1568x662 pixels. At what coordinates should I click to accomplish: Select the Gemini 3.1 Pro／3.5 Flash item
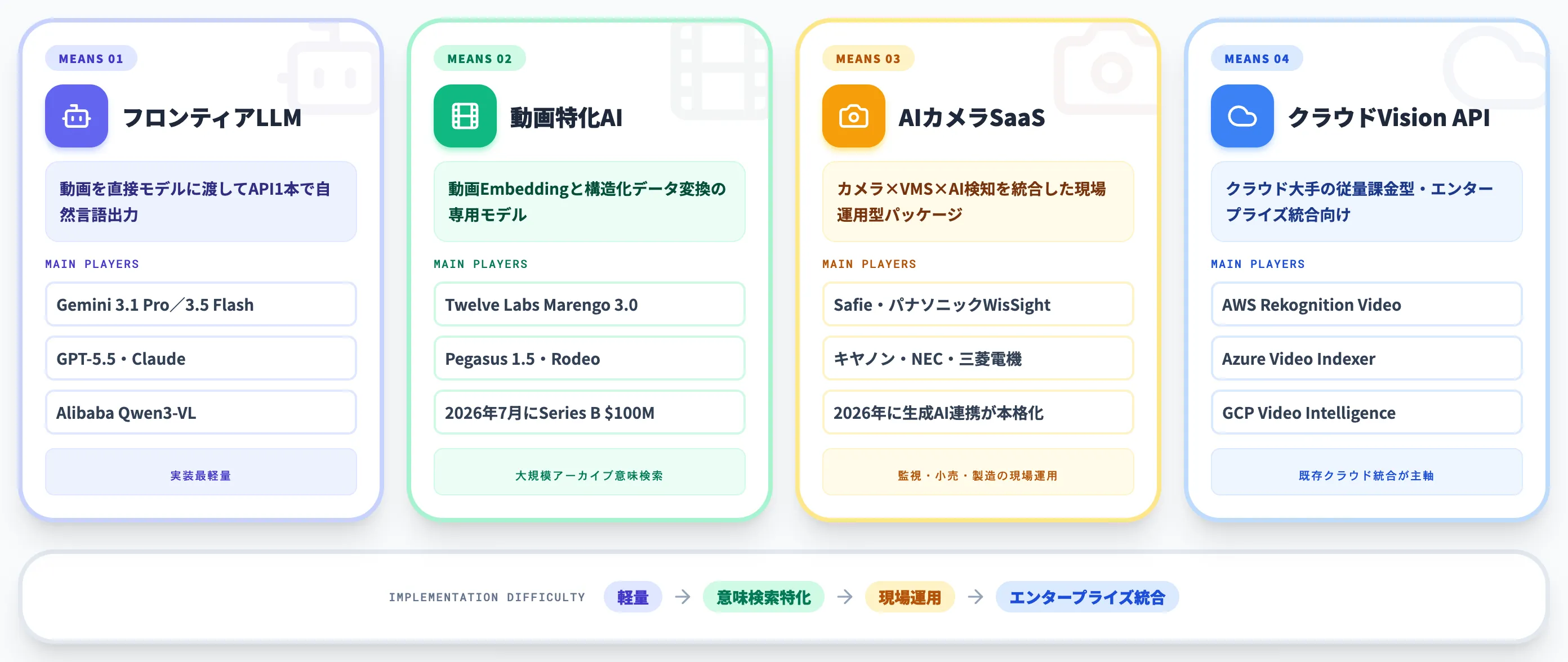coord(201,304)
